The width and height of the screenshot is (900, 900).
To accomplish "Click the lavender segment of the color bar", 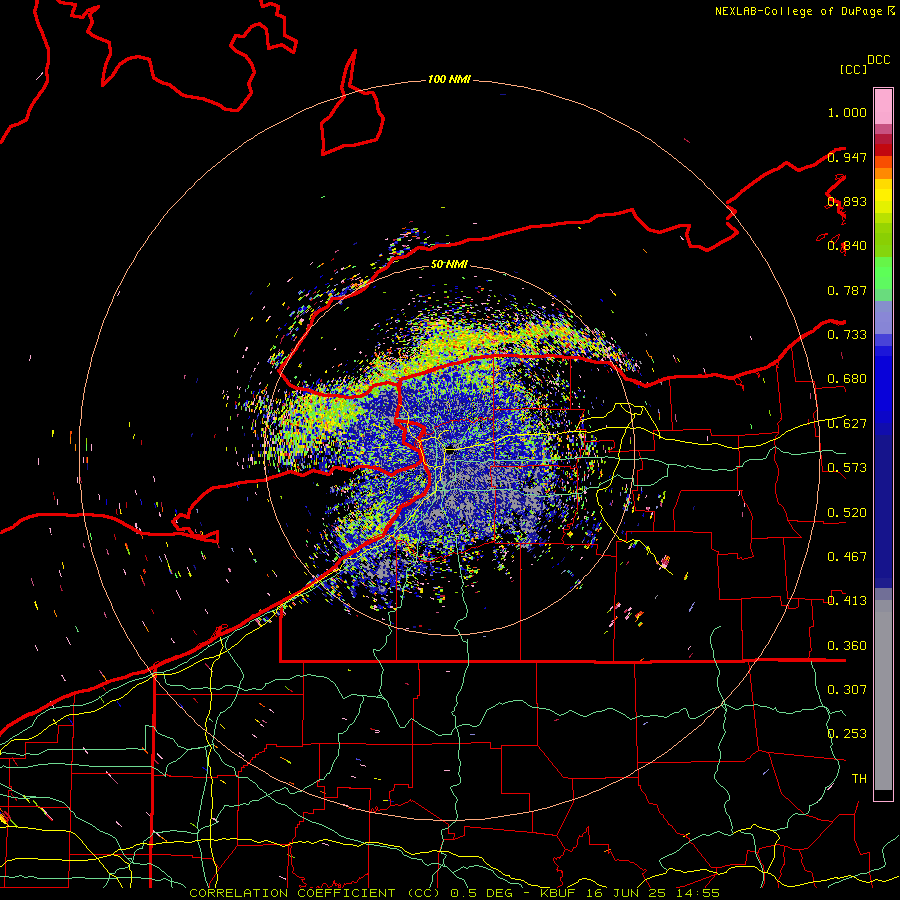I will 883,317.
